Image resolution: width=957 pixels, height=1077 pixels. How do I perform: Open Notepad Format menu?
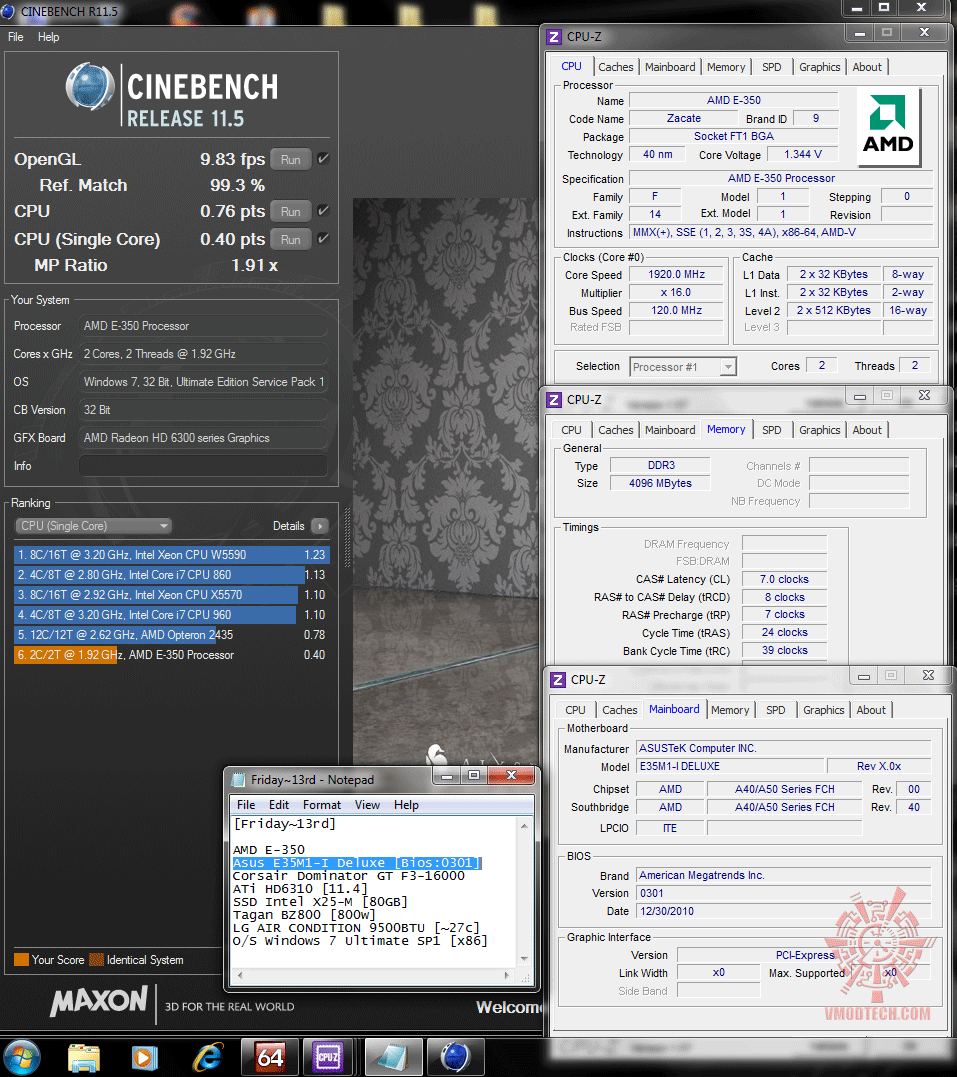pos(322,805)
